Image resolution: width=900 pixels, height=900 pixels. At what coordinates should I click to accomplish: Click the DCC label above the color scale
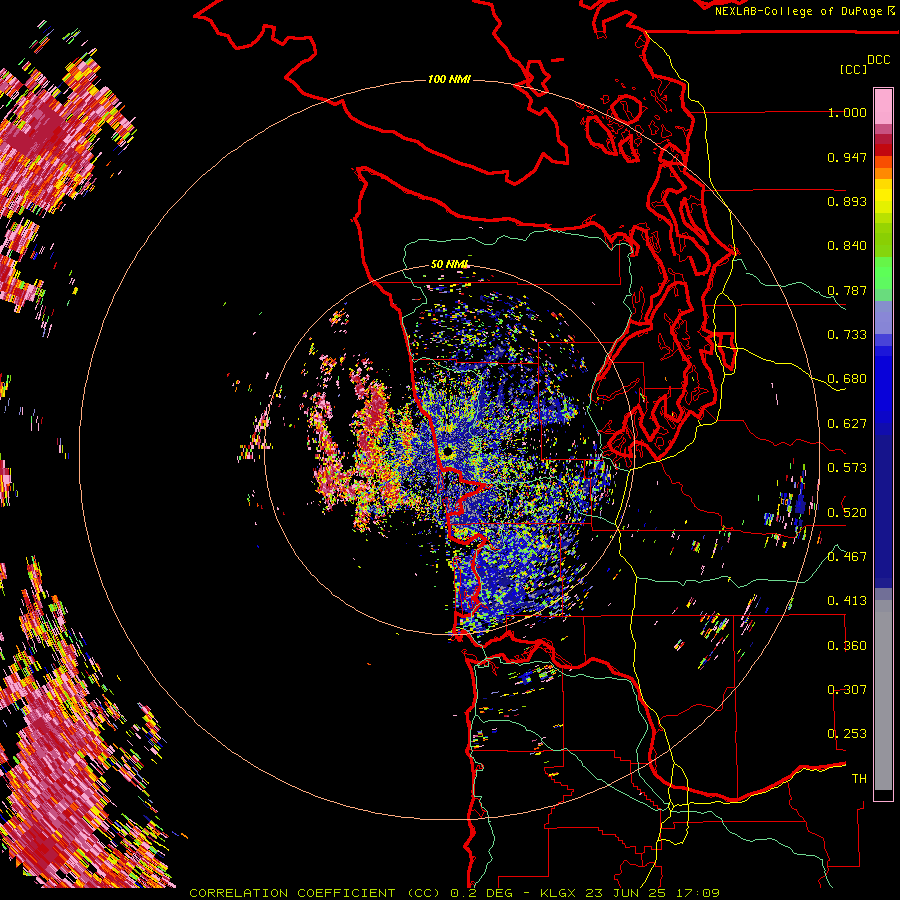point(878,60)
